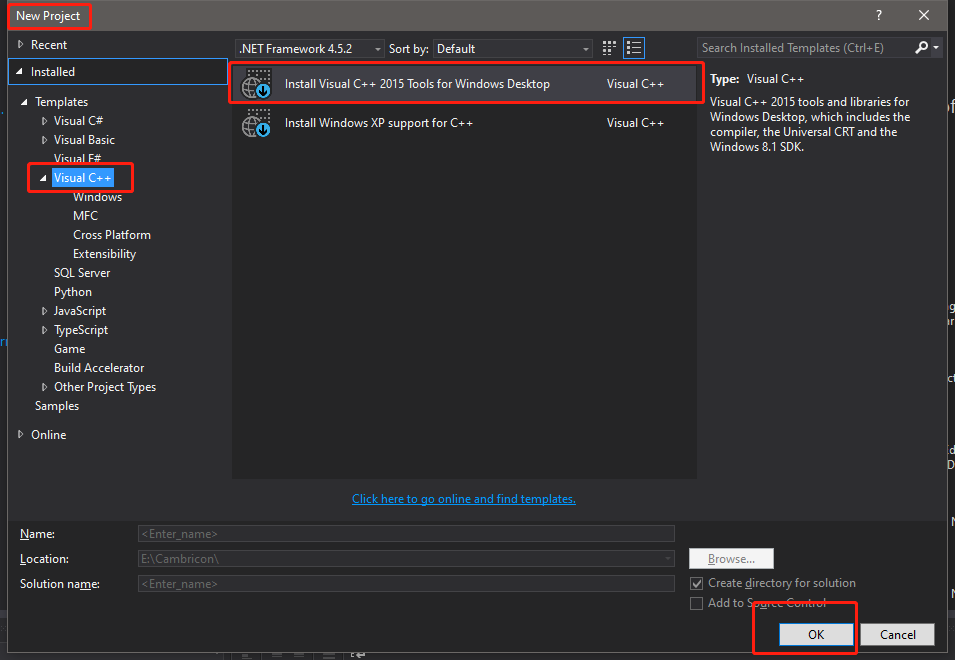
Task: Toggle Create directory for solution checkbox
Action: coord(696,583)
